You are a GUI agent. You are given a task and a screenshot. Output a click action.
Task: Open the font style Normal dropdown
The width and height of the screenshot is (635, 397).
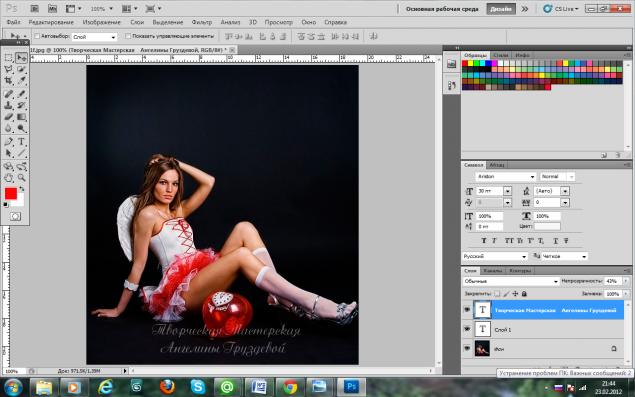(557, 177)
